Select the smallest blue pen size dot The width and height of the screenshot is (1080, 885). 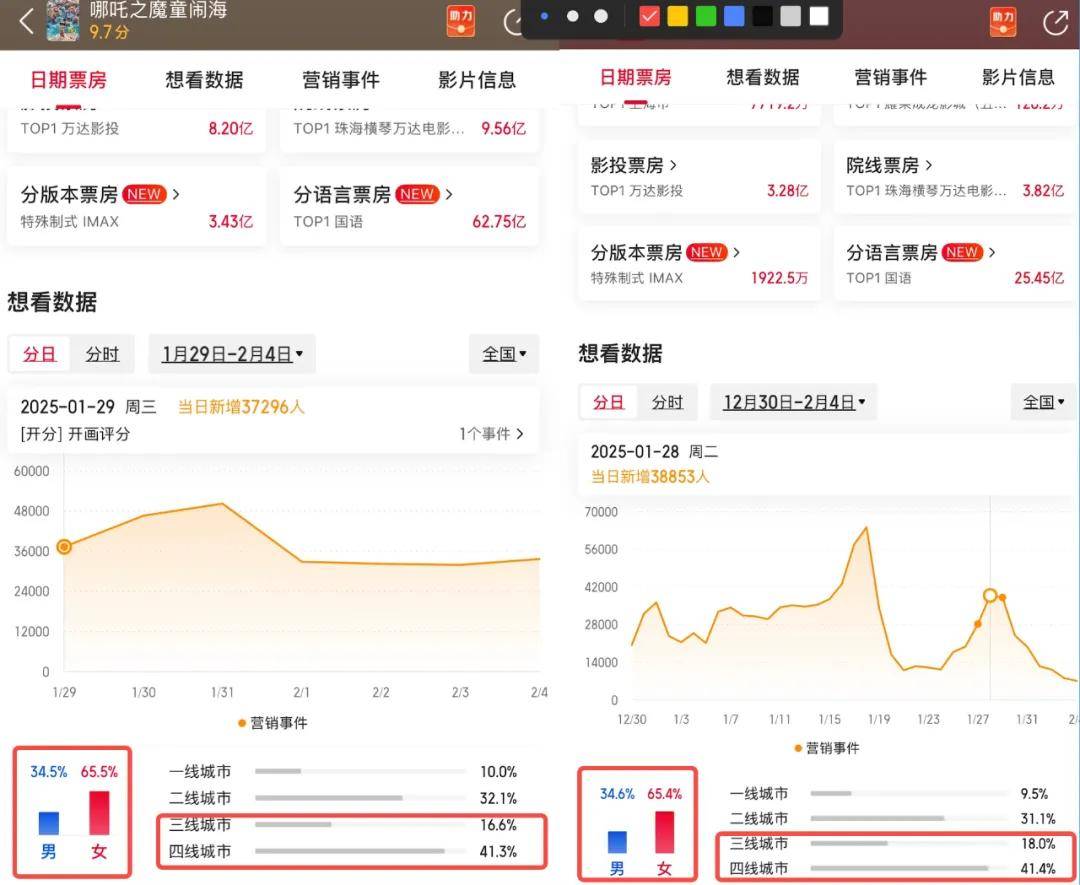click(544, 16)
